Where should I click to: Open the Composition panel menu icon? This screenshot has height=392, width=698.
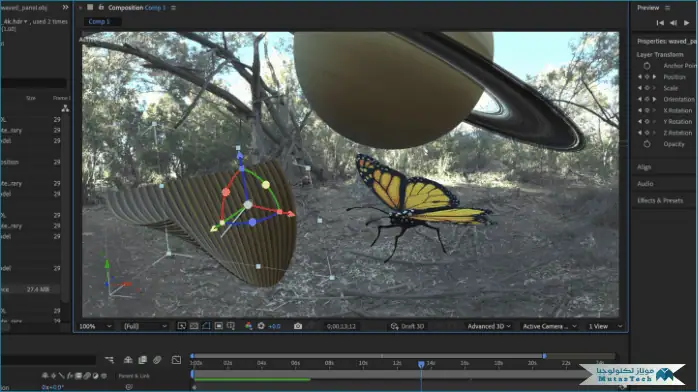click(173, 8)
